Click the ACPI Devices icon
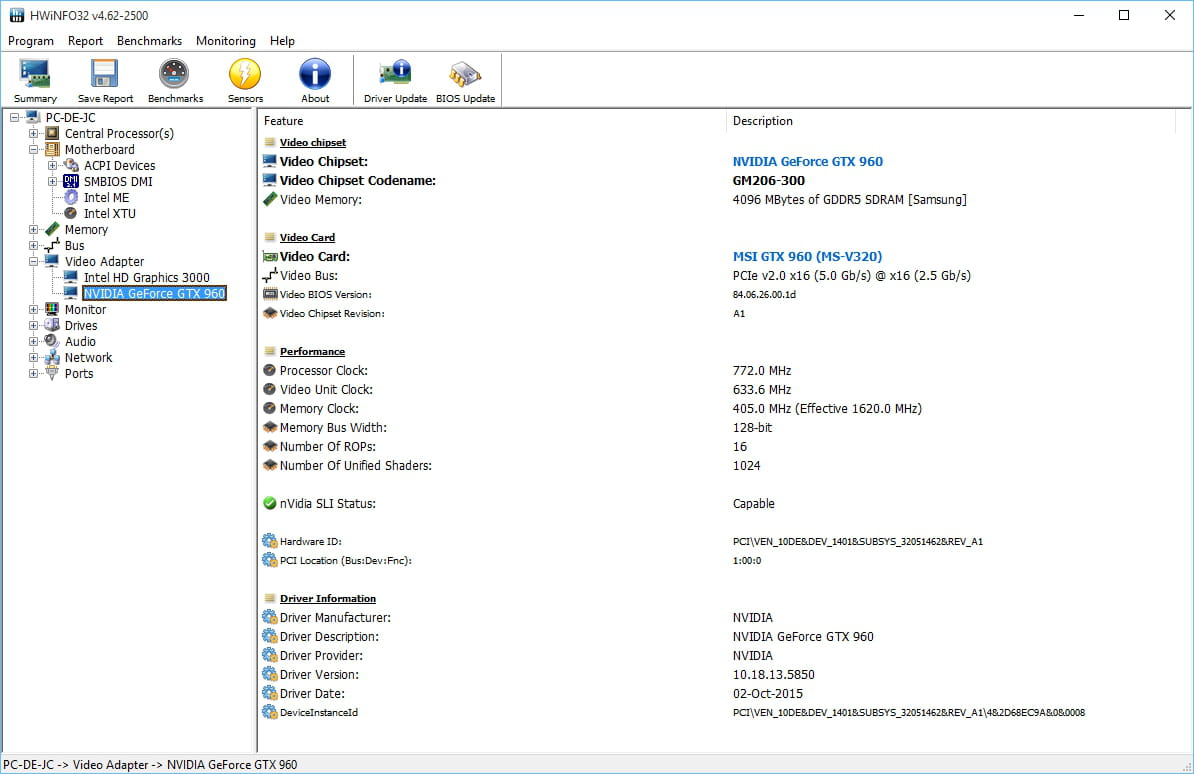This screenshot has height=774, width=1194. tap(71, 165)
